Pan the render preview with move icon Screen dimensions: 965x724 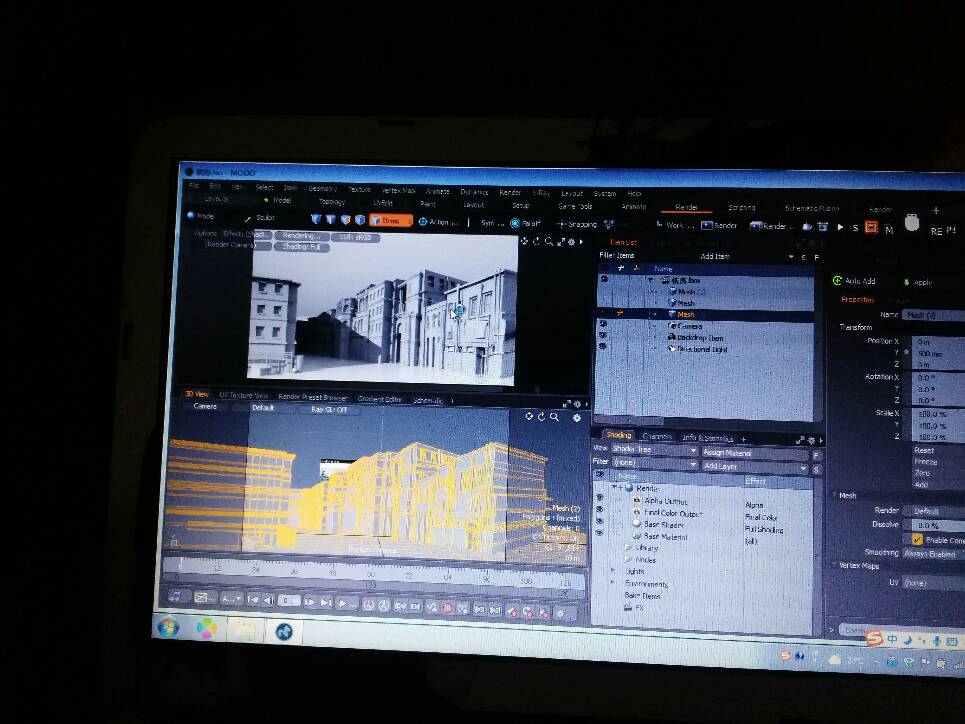coord(524,241)
